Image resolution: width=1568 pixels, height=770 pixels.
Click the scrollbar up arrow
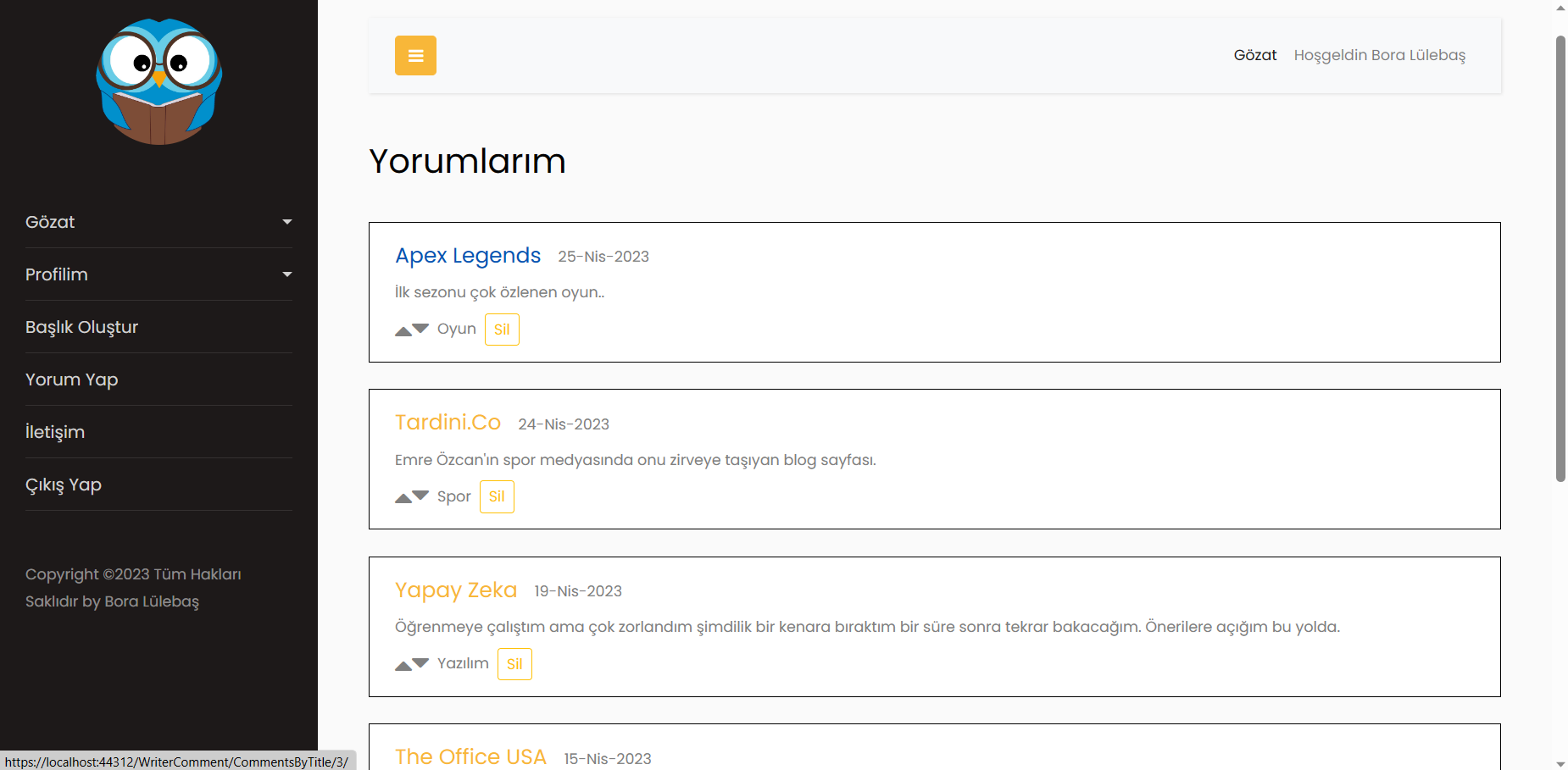click(x=1560, y=8)
